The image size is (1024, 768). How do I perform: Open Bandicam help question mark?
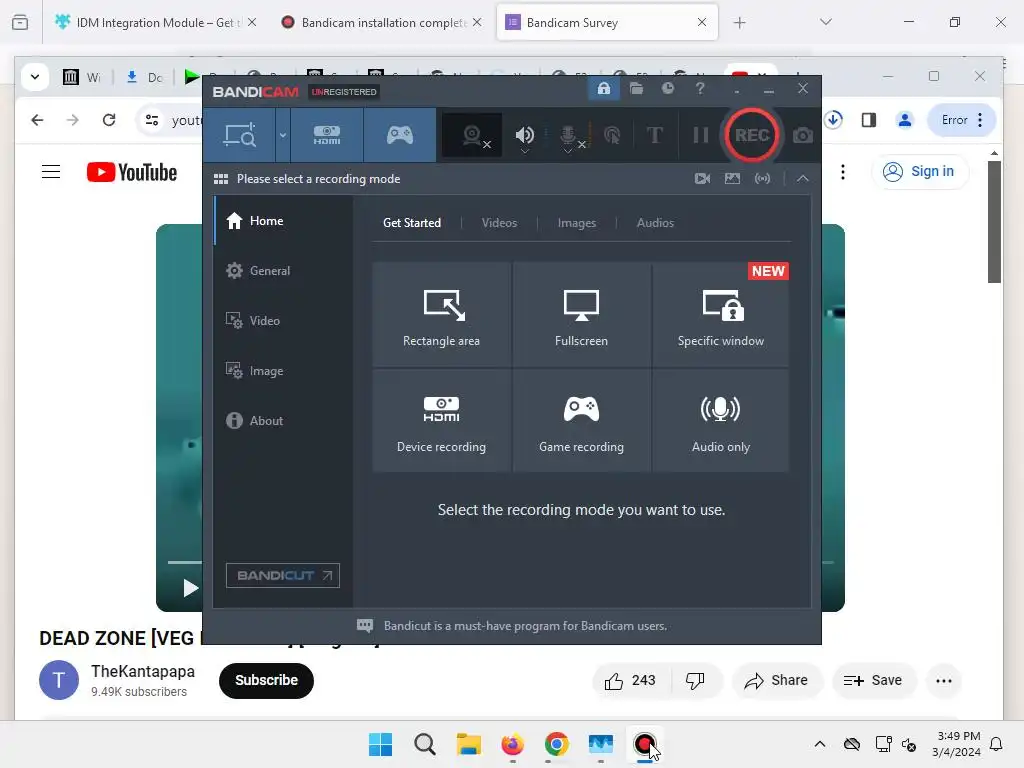(699, 88)
